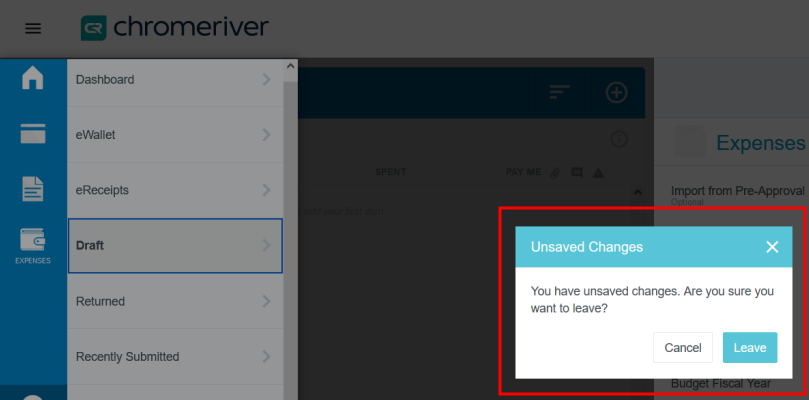Open the Returned menu item

pos(174,301)
